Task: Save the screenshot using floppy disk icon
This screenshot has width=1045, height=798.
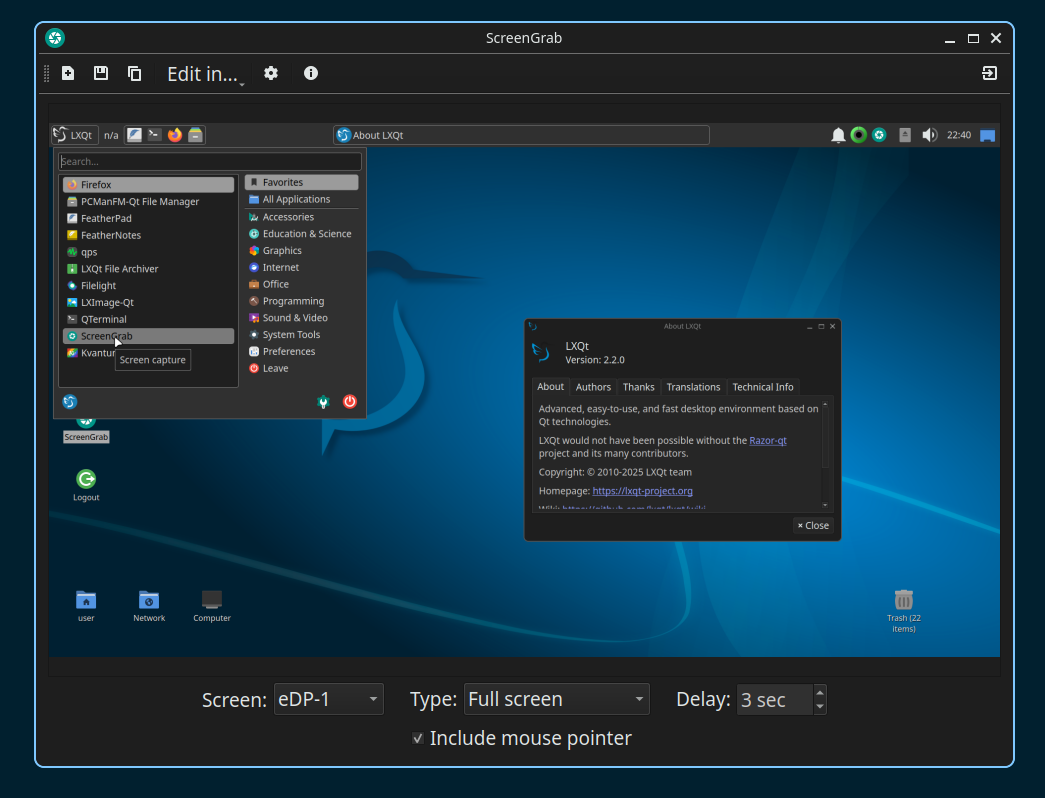Action: click(101, 73)
